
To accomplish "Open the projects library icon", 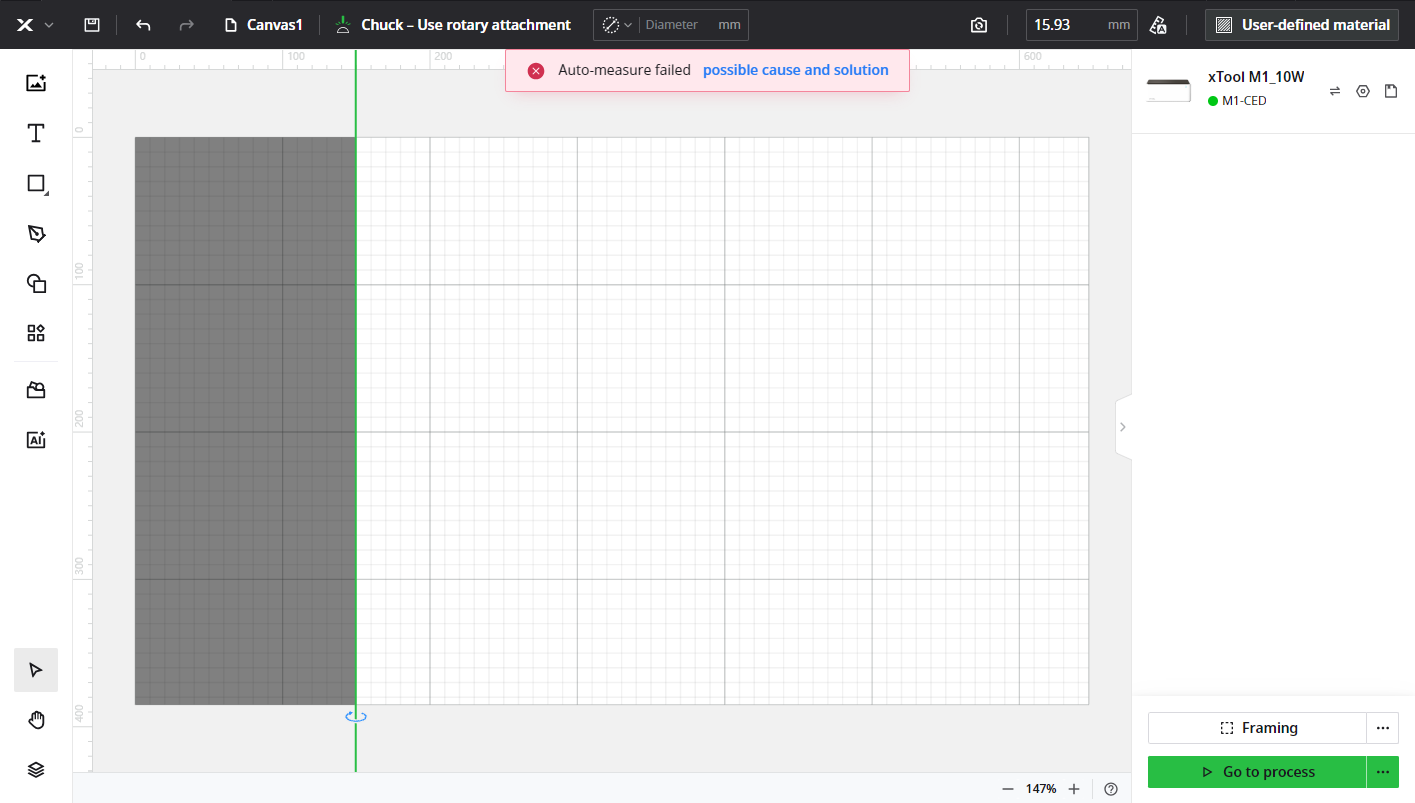I will point(36,390).
